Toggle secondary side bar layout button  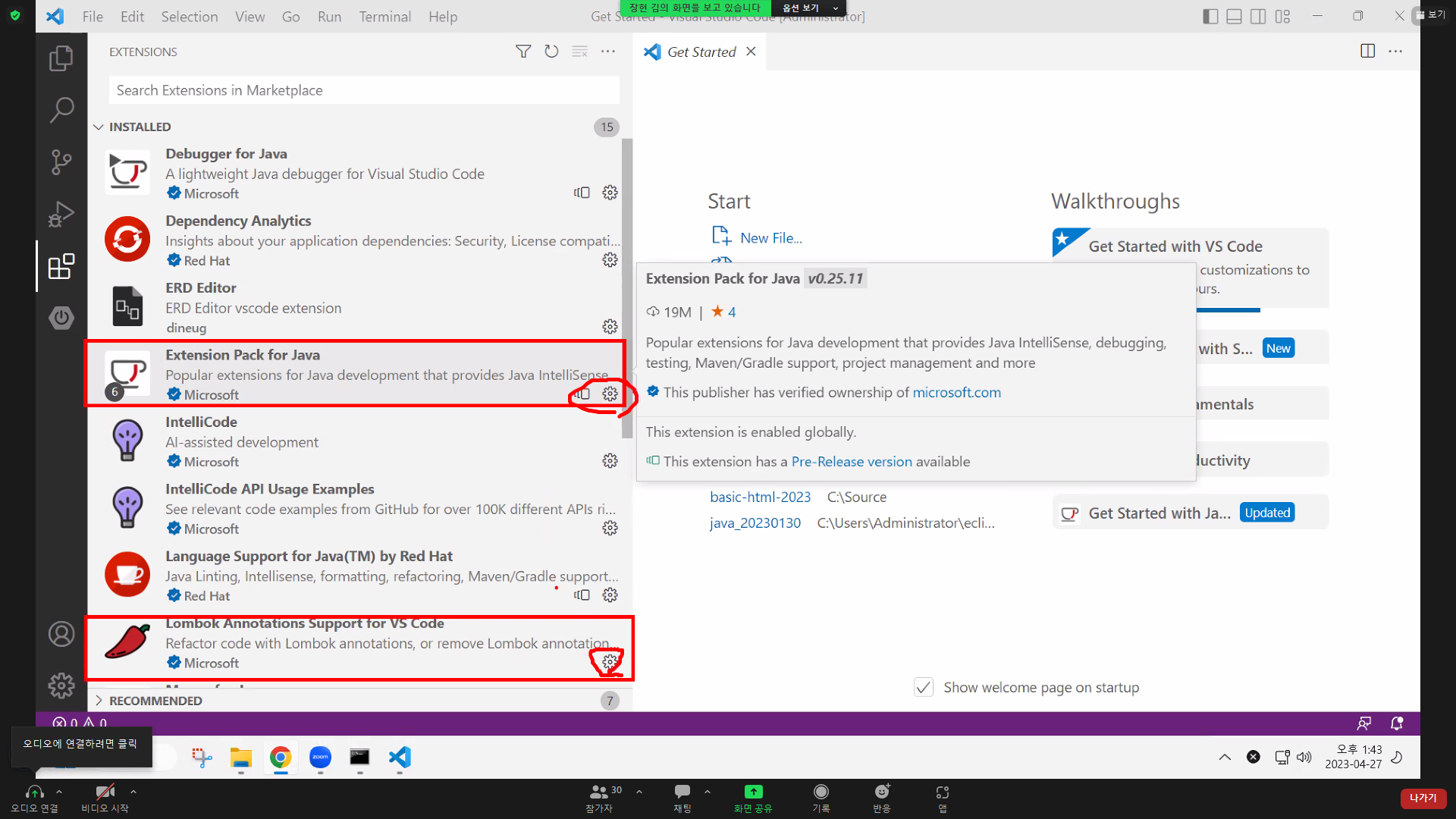click(1258, 16)
